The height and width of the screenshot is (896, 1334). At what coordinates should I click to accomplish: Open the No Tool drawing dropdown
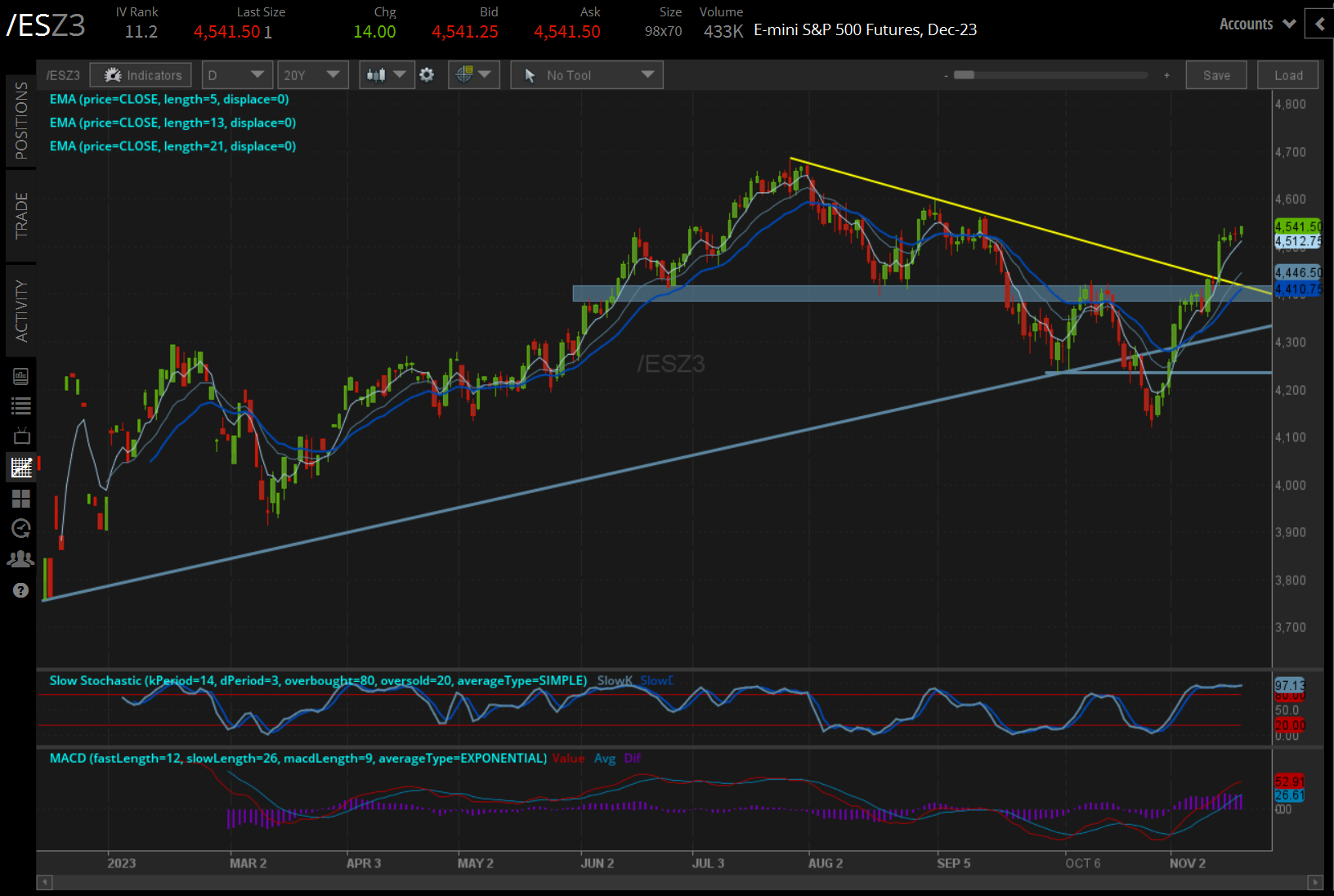pos(587,75)
